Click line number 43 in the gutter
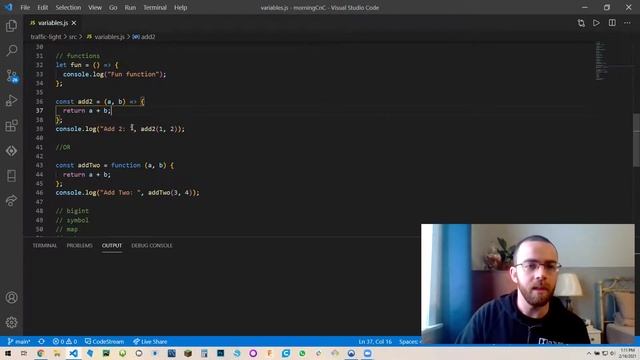 [x=39, y=165]
